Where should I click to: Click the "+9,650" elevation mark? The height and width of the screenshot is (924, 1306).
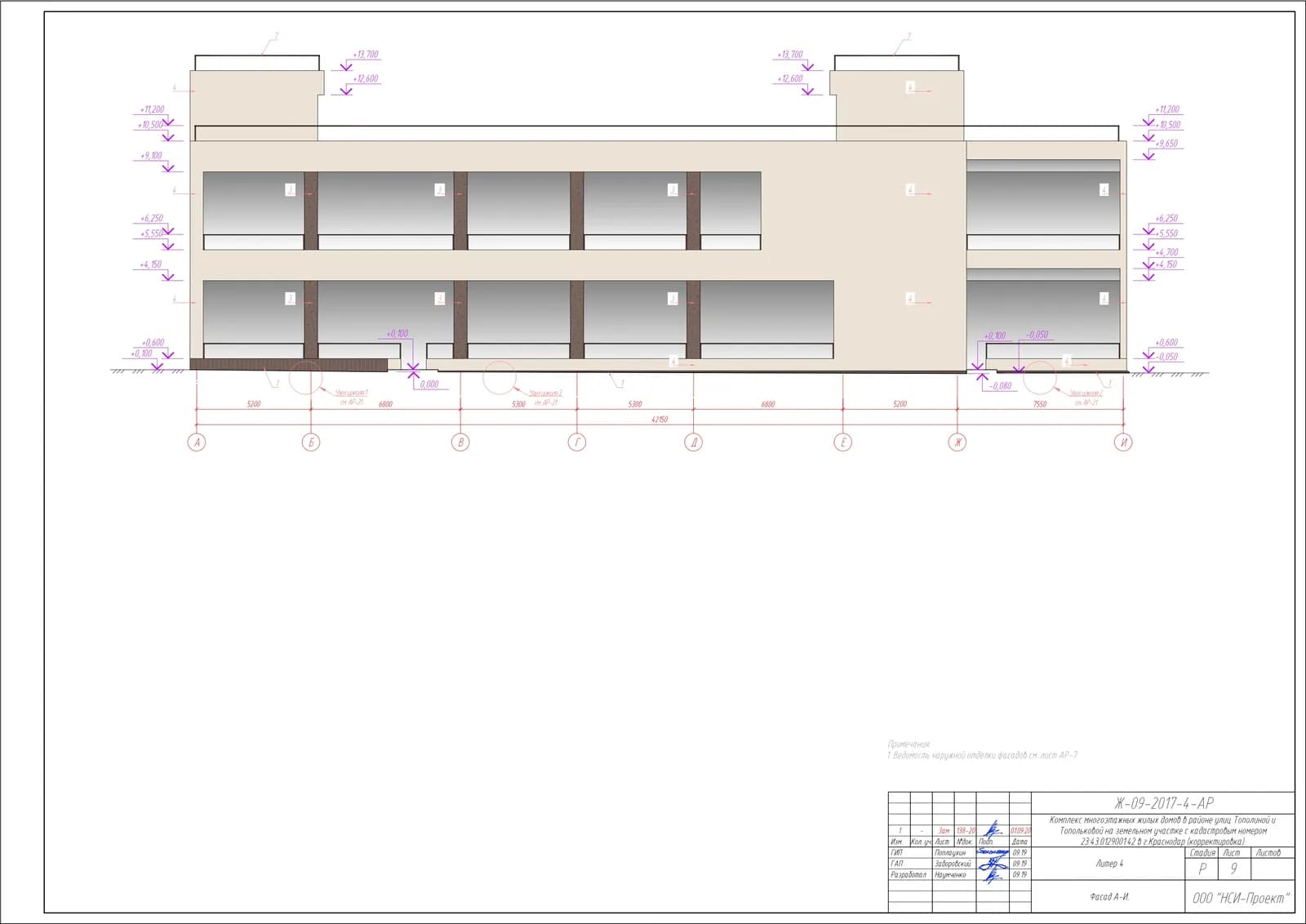pos(1166,144)
